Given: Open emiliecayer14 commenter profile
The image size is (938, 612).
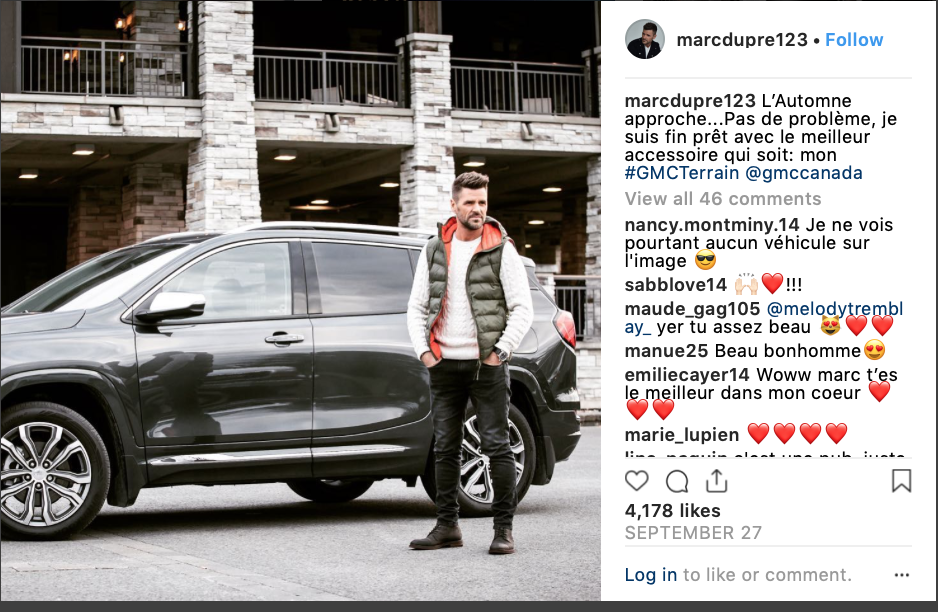Looking at the screenshot, I should point(687,375).
